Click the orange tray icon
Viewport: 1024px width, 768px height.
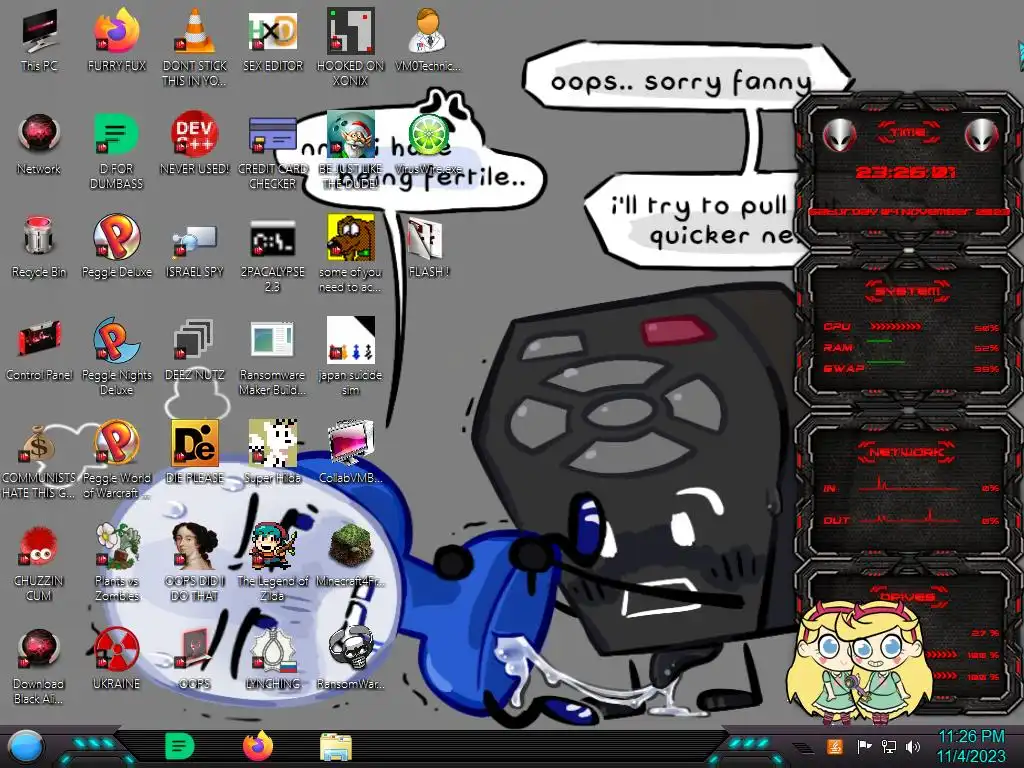click(x=835, y=746)
